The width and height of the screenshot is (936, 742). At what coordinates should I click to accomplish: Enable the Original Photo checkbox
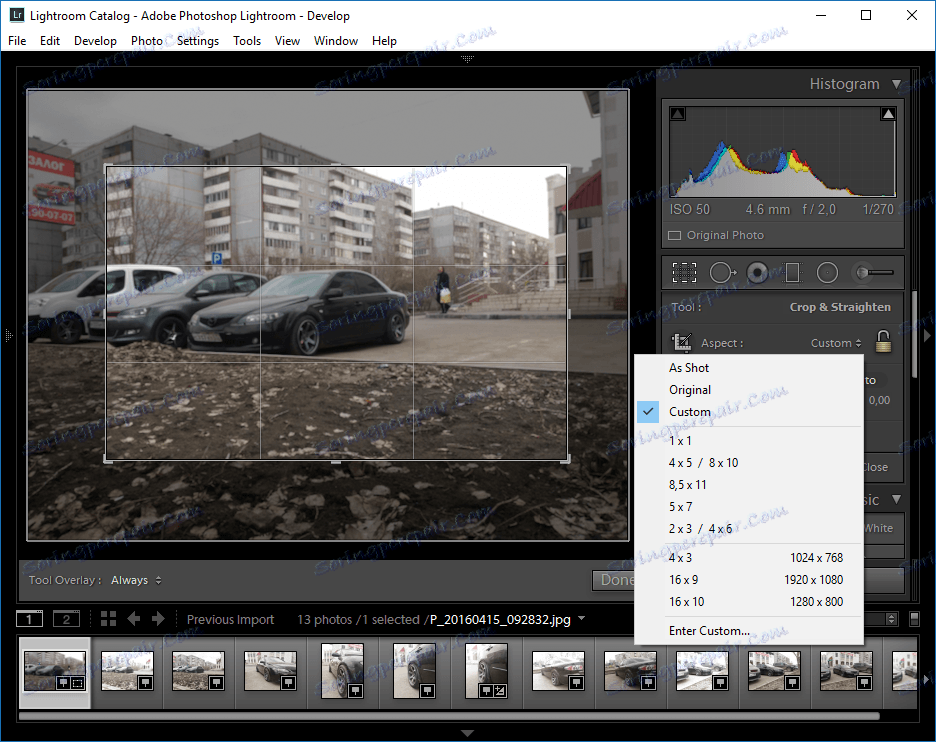coord(675,236)
